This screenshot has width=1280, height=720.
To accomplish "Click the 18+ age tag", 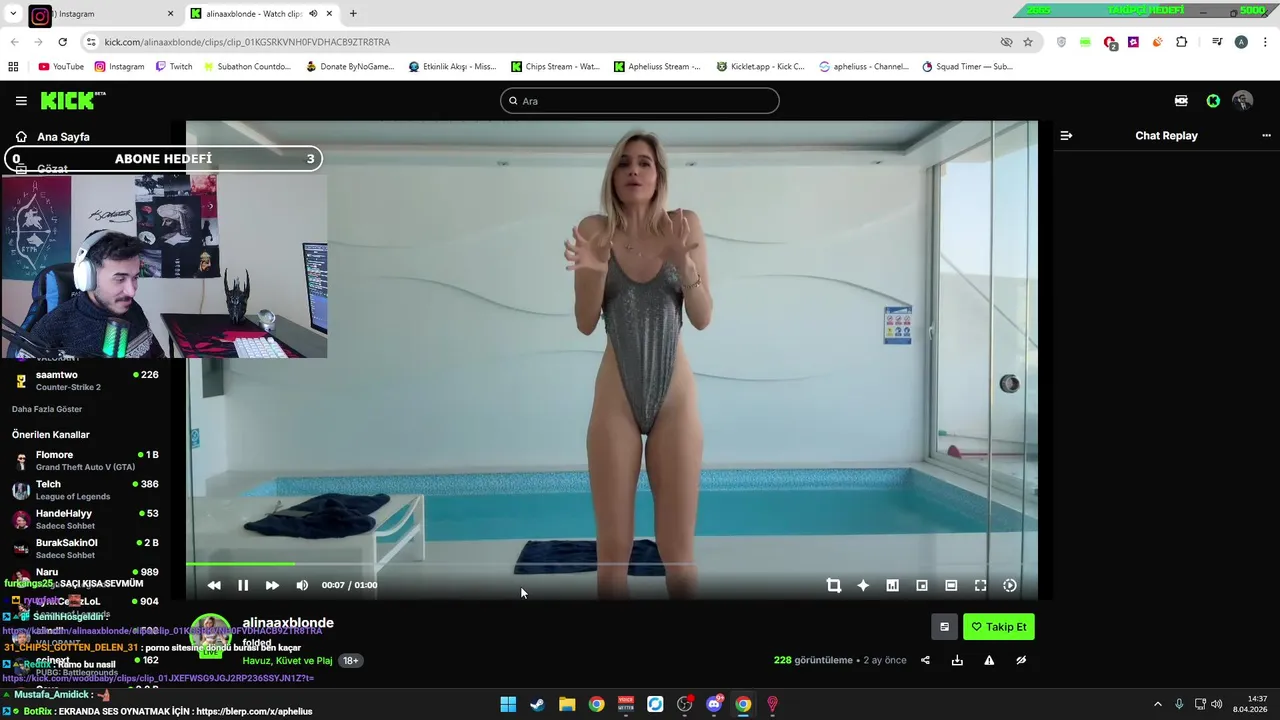I will (351, 661).
